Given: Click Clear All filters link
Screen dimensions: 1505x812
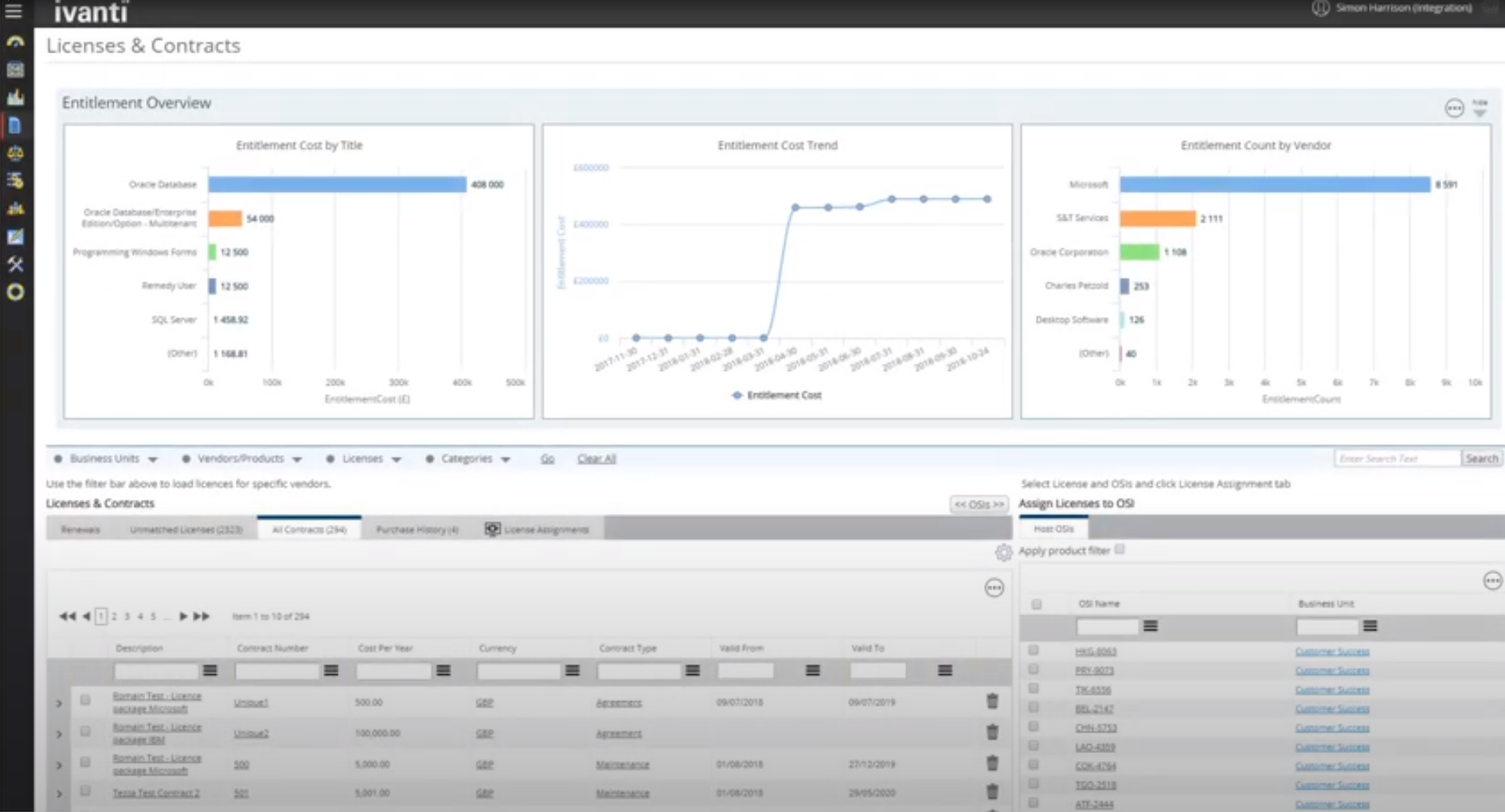Looking at the screenshot, I should tap(596, 459).
